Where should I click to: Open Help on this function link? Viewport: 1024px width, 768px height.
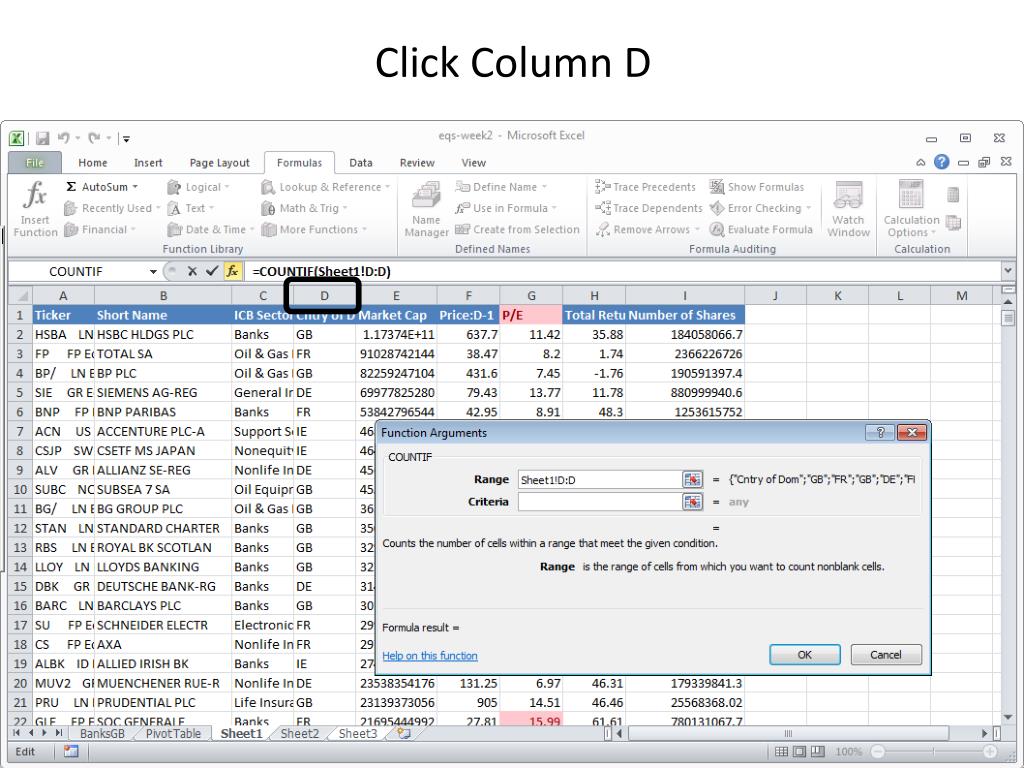point(430,656)
